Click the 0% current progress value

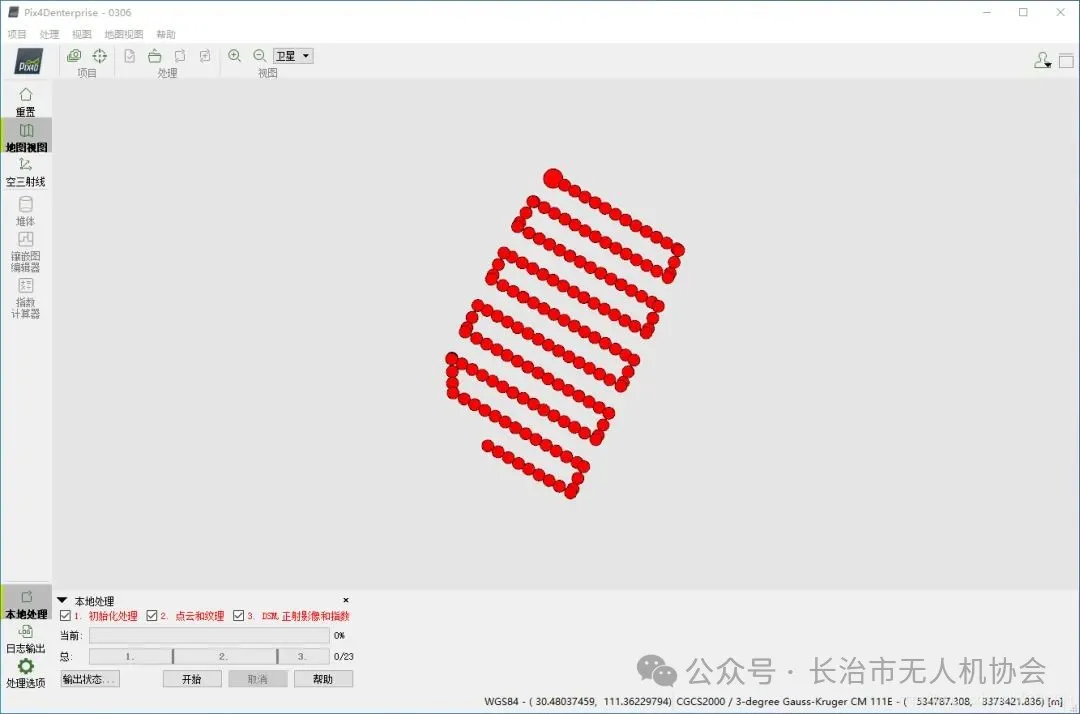coord(339,636)
